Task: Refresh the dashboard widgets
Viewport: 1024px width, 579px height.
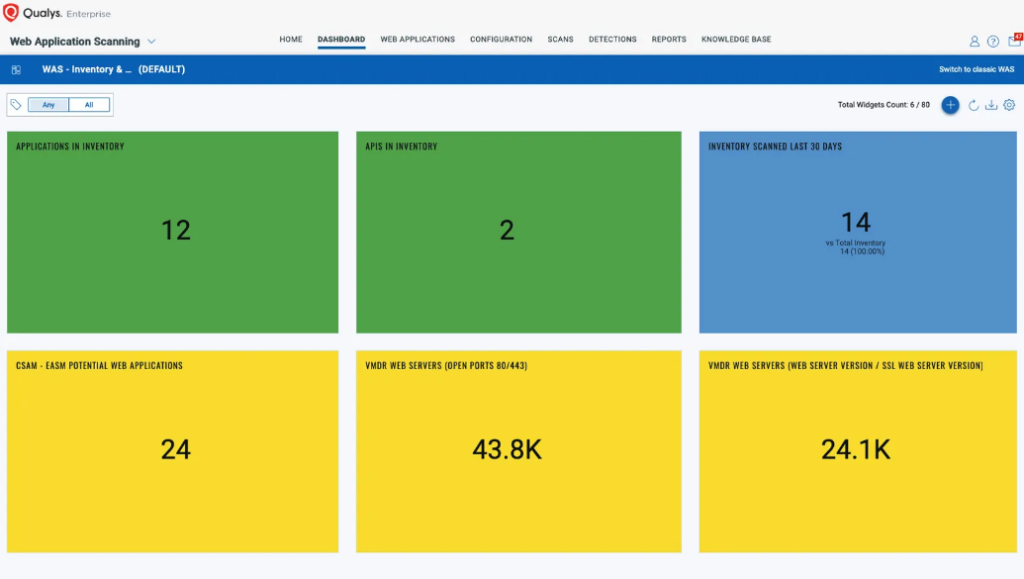Action: (x=973, y=104)
